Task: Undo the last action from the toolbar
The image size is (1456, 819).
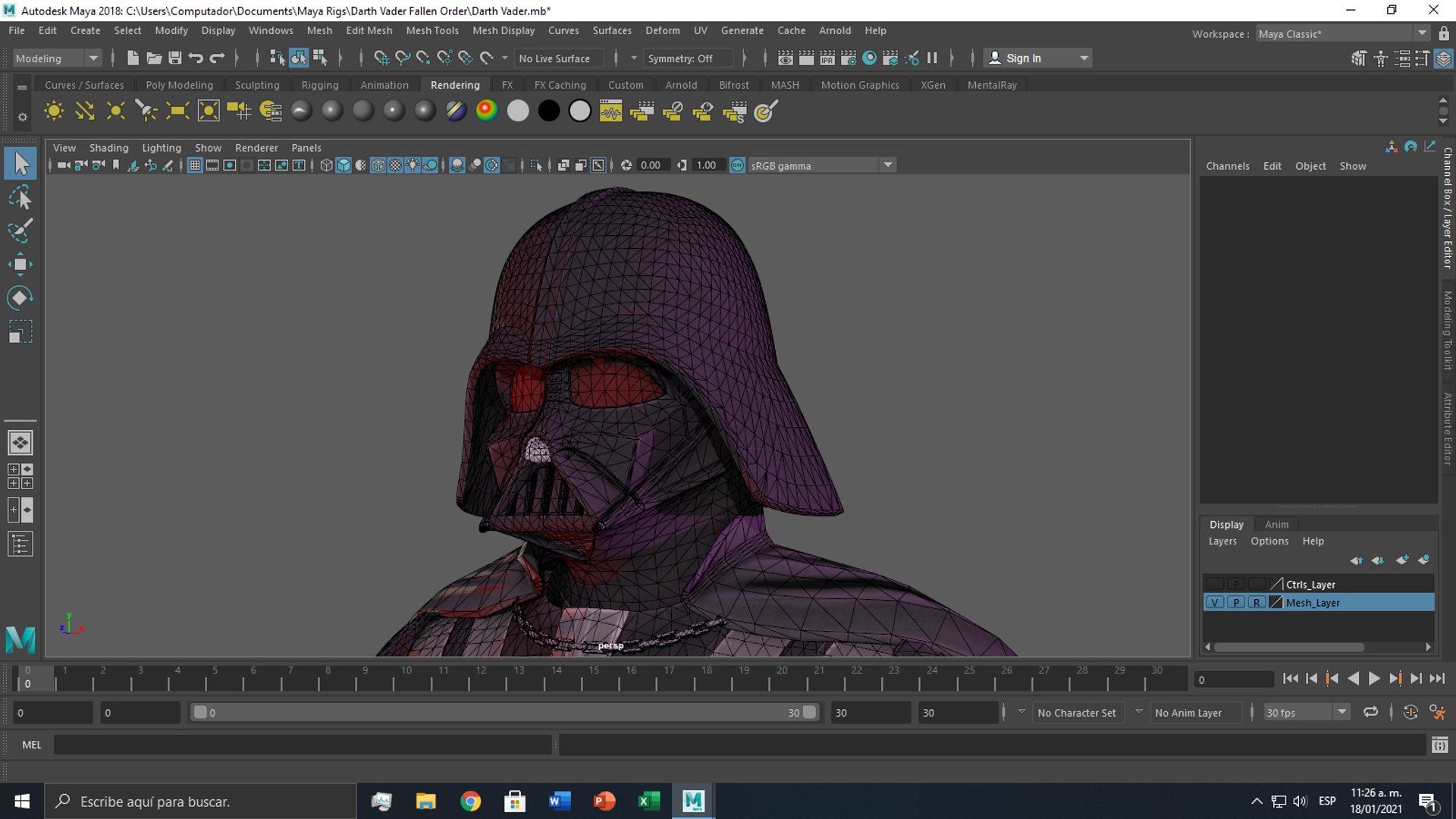Action: point(196,58)
